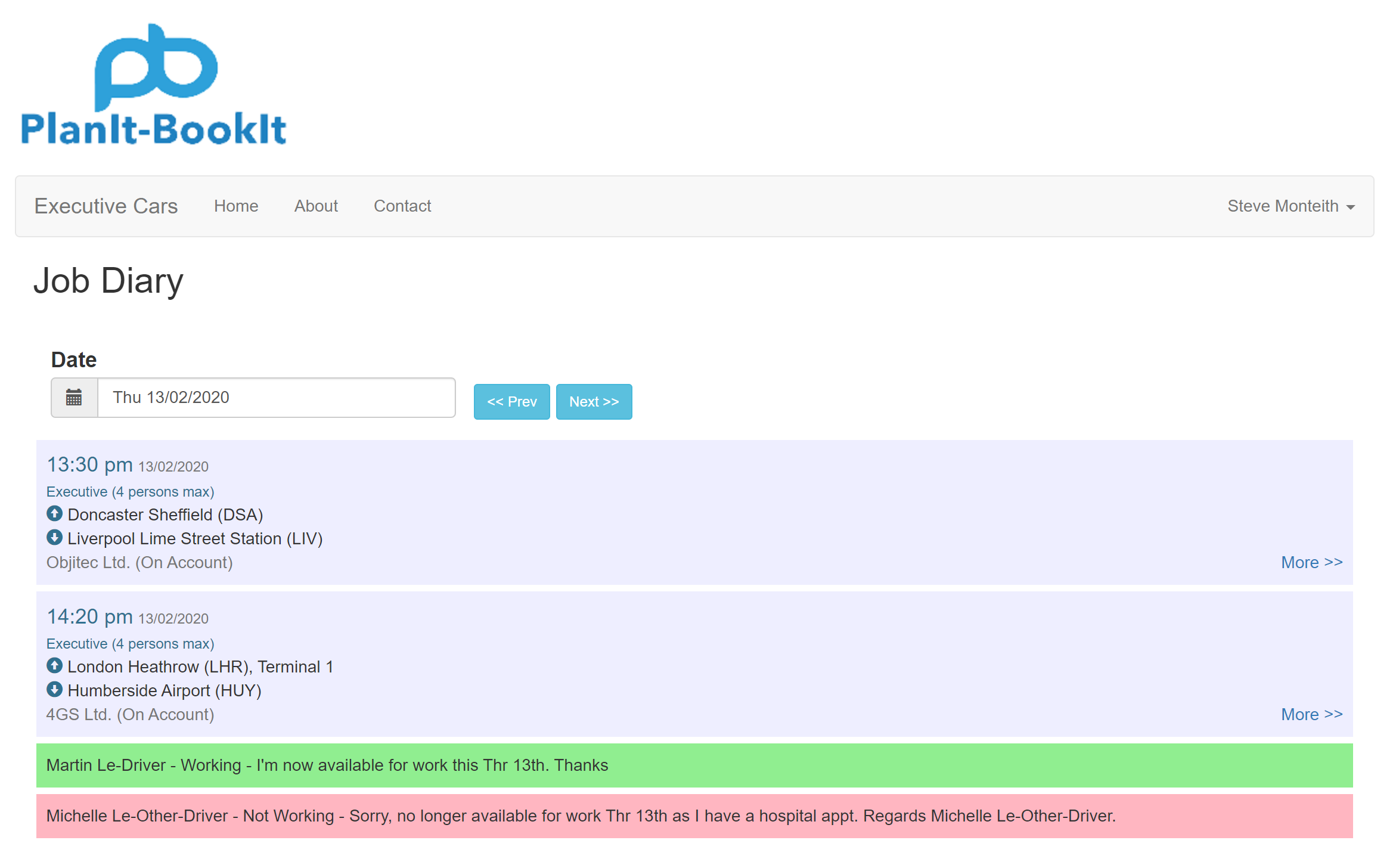Click the Home navigation tab
The height and width of the screenshot is (868, 1396).
[236, 206]
